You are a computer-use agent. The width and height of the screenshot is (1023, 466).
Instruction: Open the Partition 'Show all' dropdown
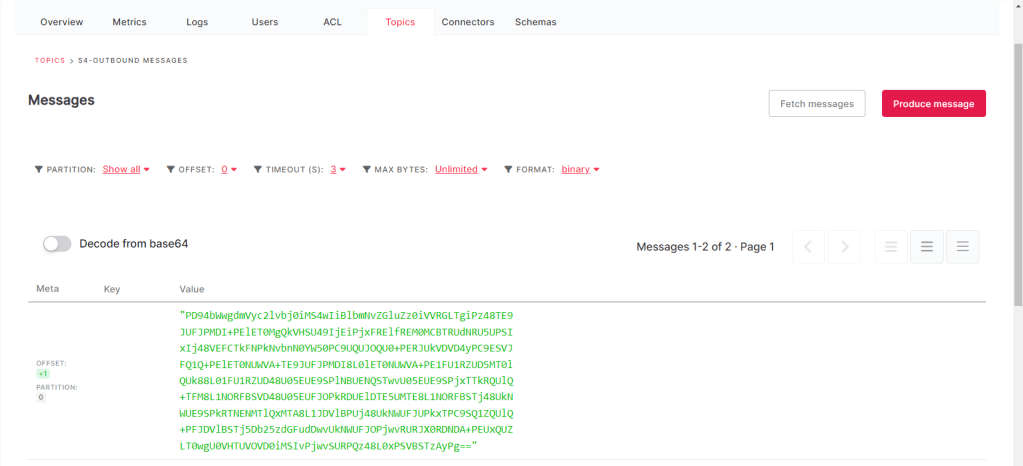coord(126,170)
